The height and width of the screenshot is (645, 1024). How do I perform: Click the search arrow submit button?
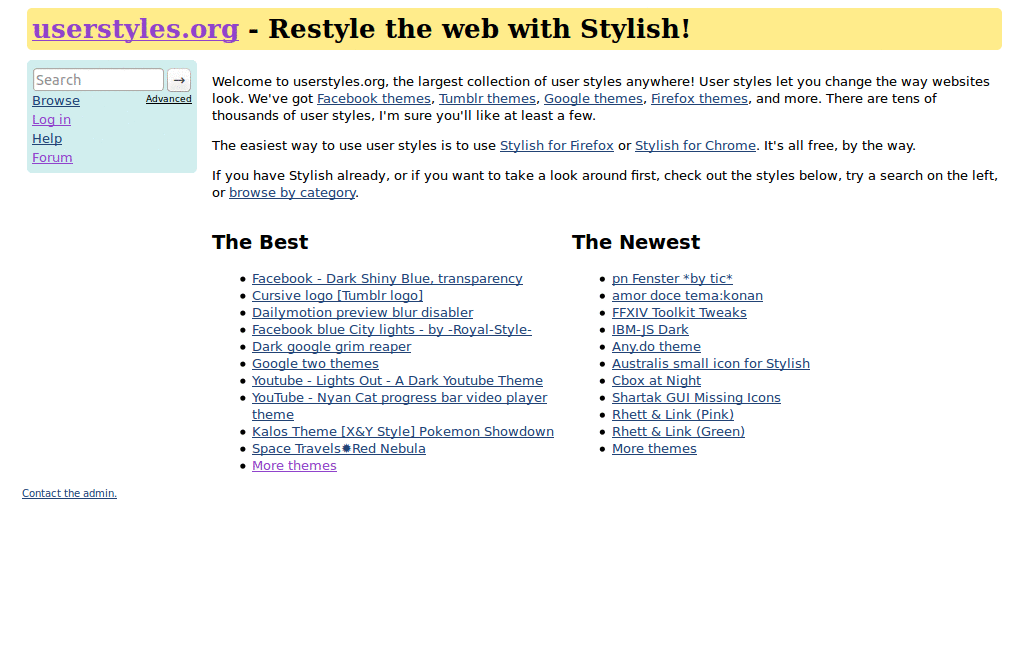tap(179, 80)
